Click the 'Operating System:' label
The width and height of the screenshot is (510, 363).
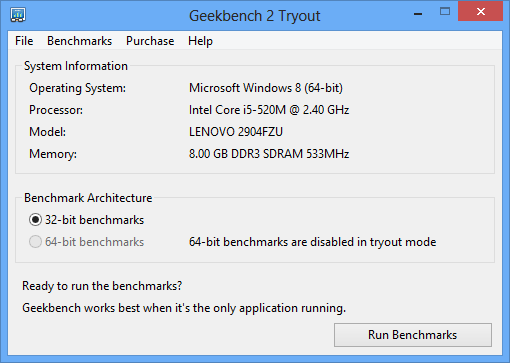tap(78, 88)
